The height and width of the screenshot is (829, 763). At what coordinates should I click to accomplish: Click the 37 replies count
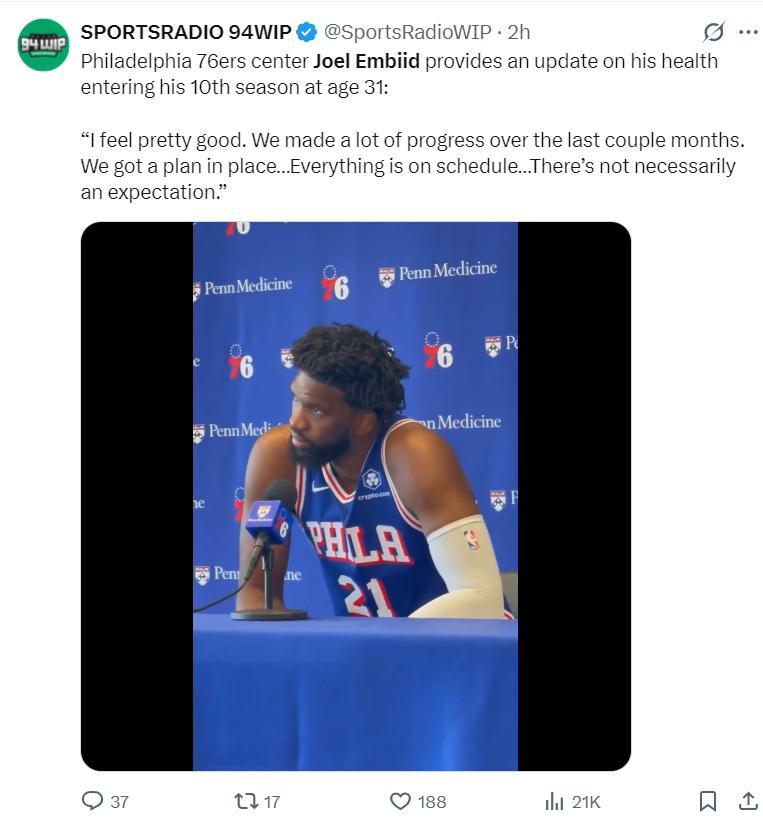[x=119, y=802]
